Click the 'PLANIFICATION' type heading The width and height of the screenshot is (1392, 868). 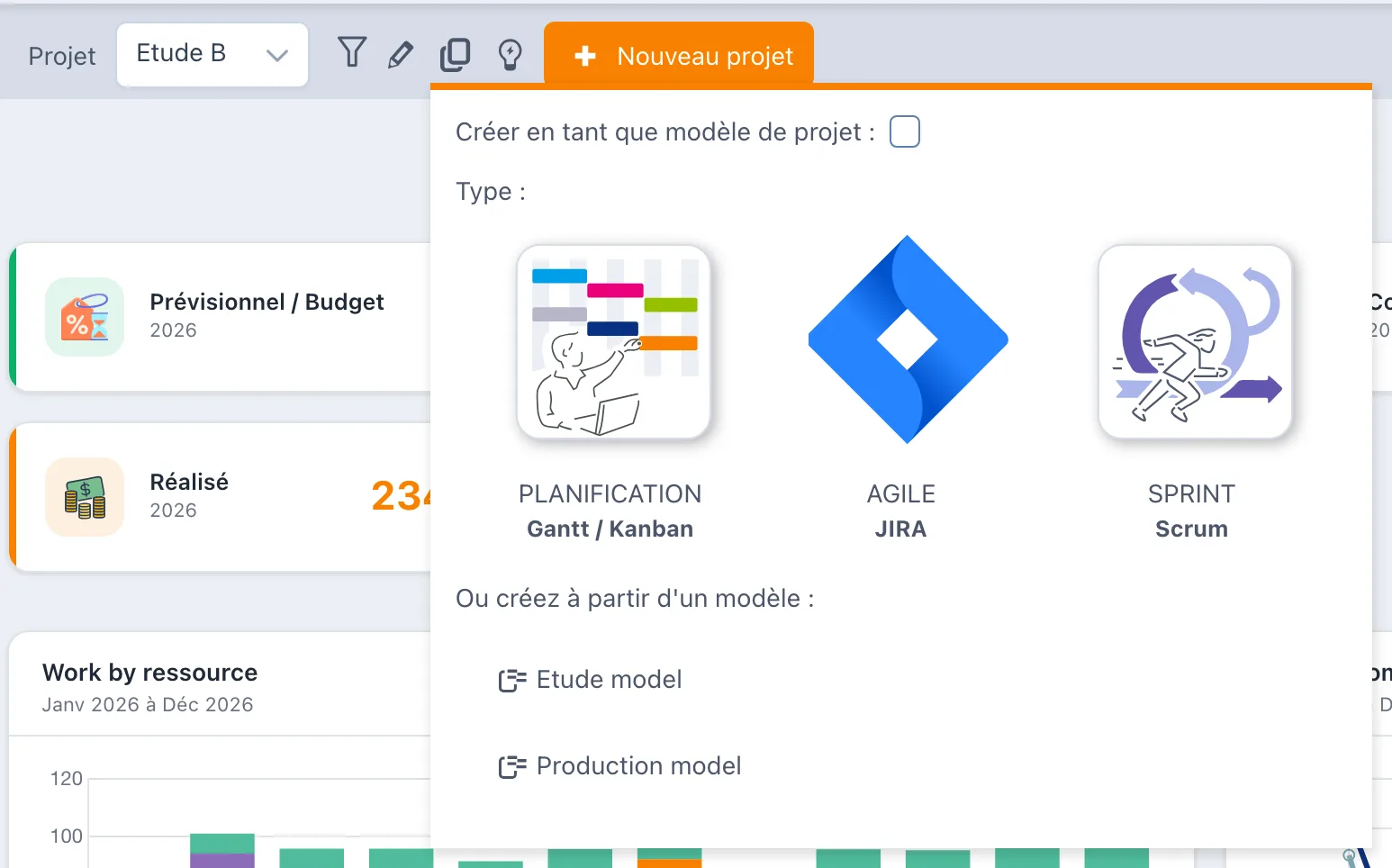(610, 493)
